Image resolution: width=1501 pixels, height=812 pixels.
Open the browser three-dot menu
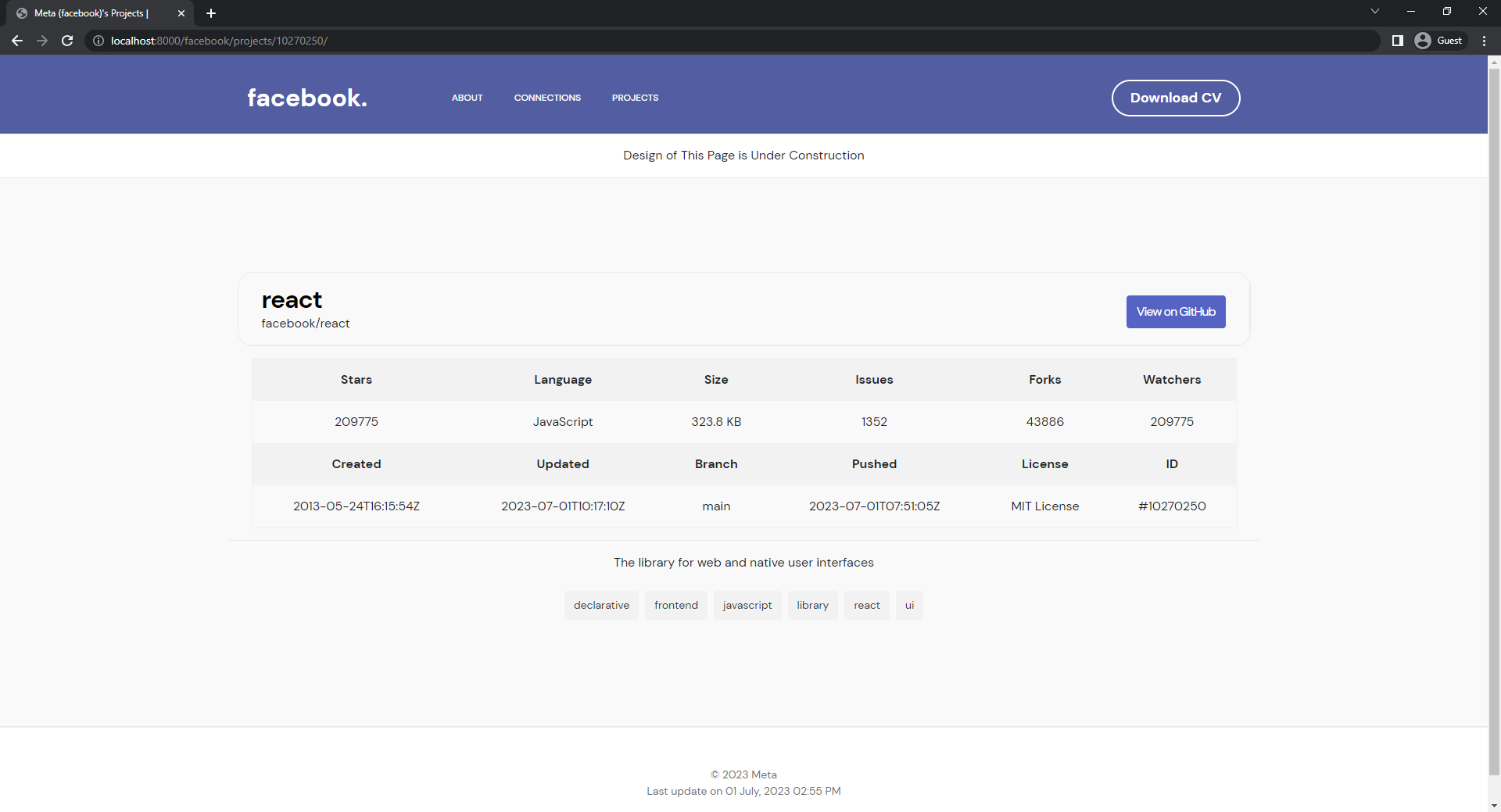1484,41
